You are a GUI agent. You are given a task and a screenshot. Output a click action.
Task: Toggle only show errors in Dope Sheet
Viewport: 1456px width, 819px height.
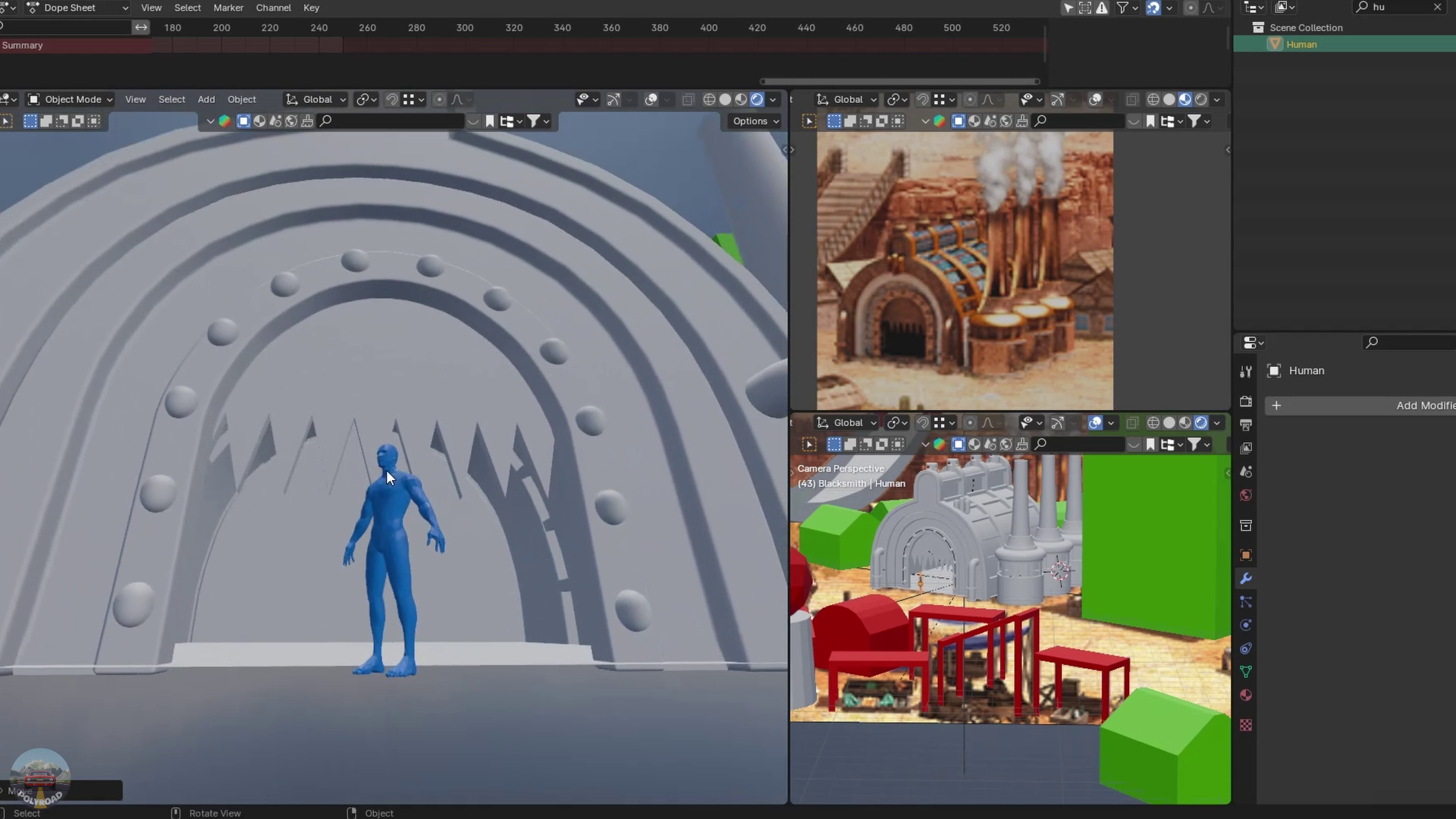1101,8
